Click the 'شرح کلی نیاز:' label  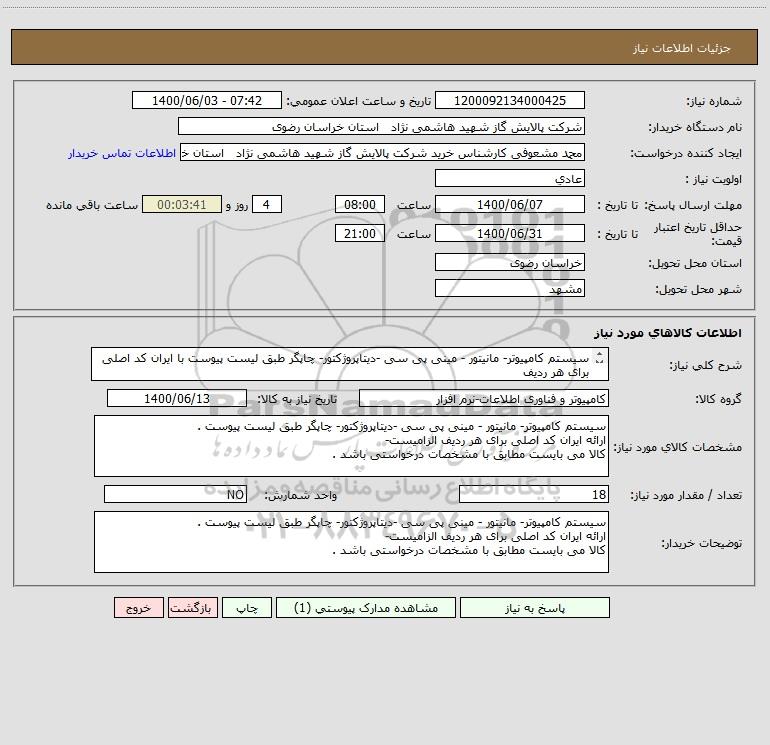(706, 365)
